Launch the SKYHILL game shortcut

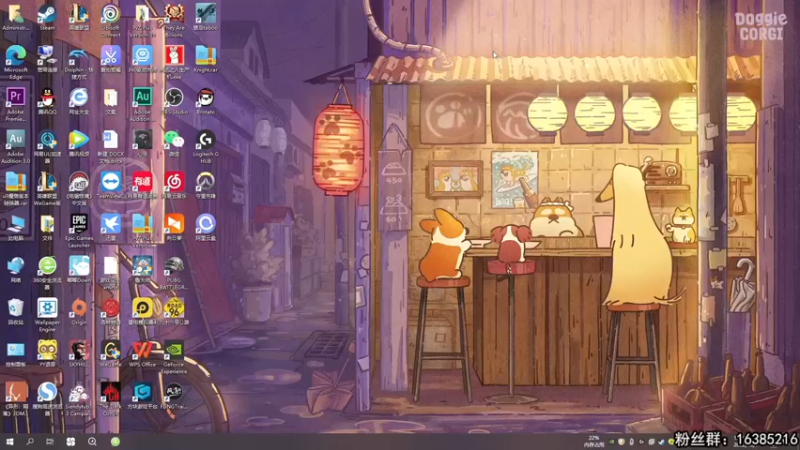79,354
